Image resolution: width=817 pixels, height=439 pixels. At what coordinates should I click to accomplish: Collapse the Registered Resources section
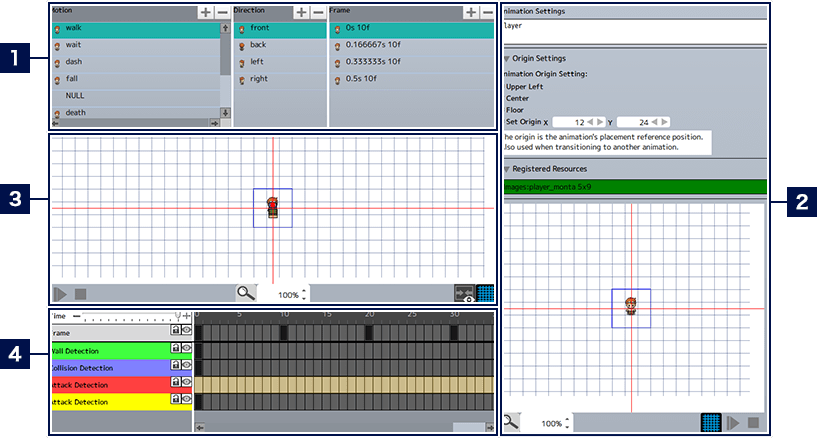click(507, 169)
